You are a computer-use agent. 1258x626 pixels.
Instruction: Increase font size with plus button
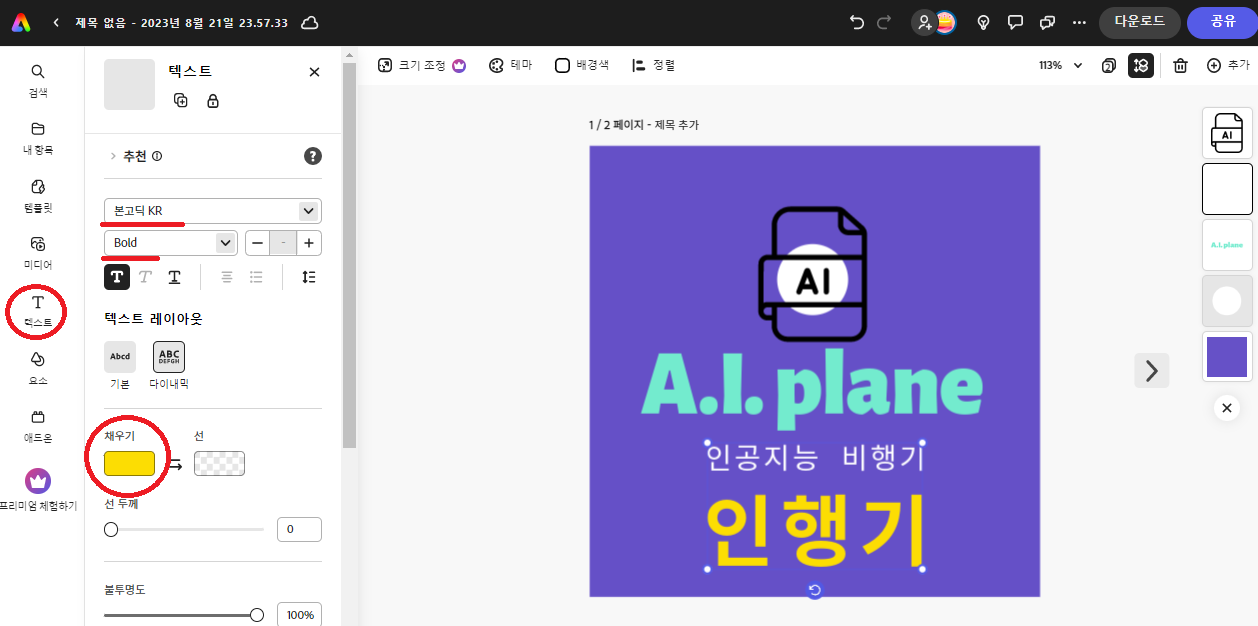(x=310, y=243)
